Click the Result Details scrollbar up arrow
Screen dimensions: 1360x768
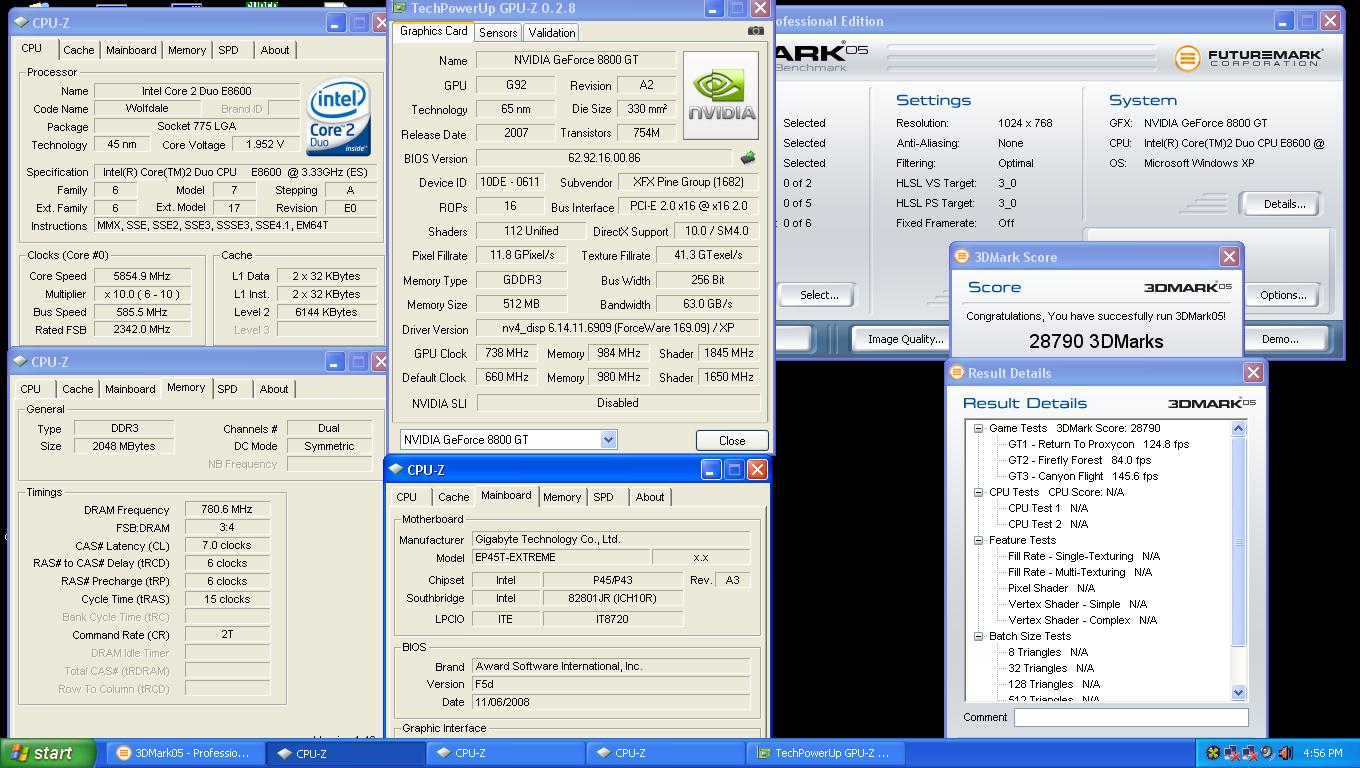(x=1238, y=429)
